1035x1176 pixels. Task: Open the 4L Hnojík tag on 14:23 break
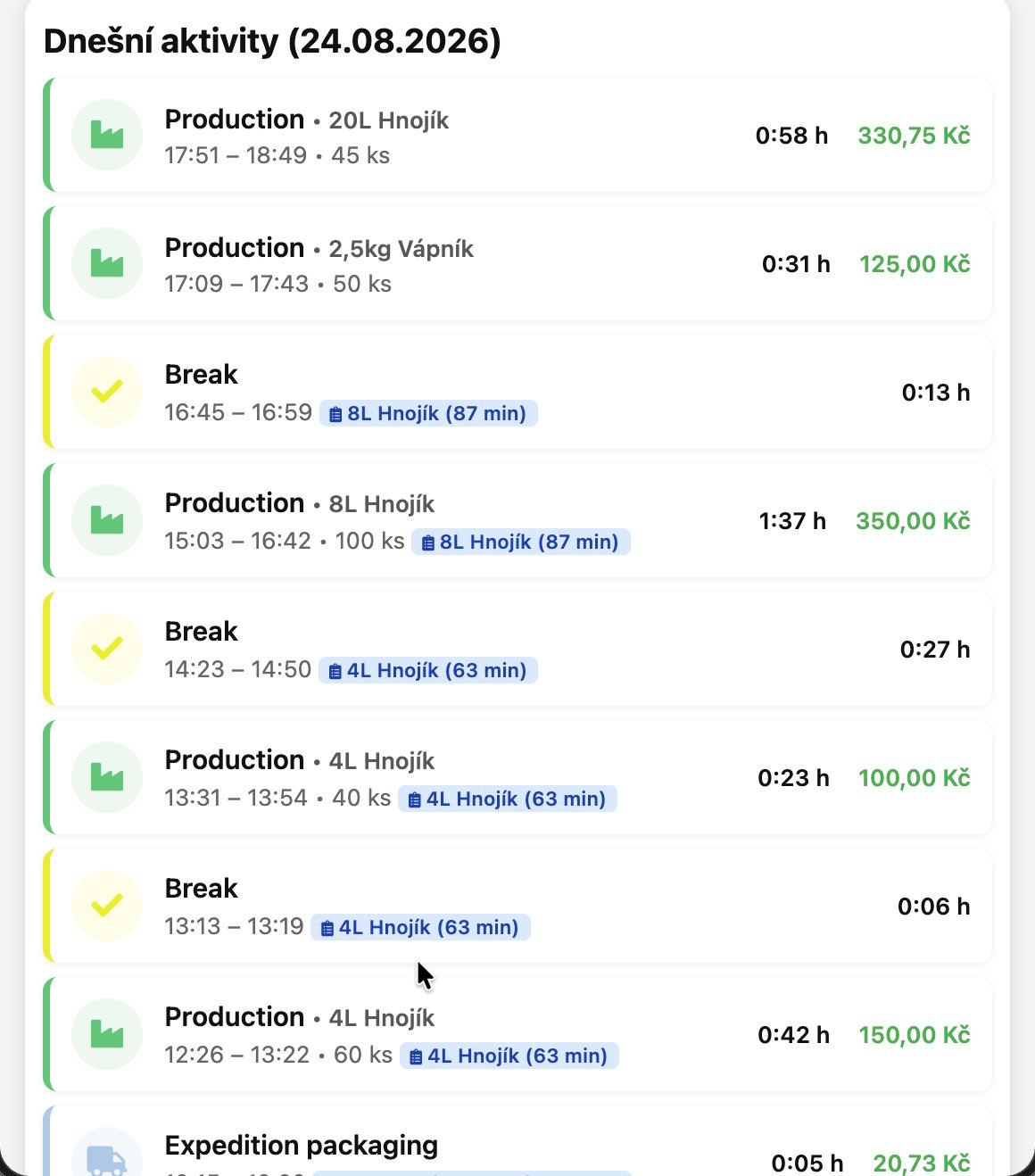(428, 670)
